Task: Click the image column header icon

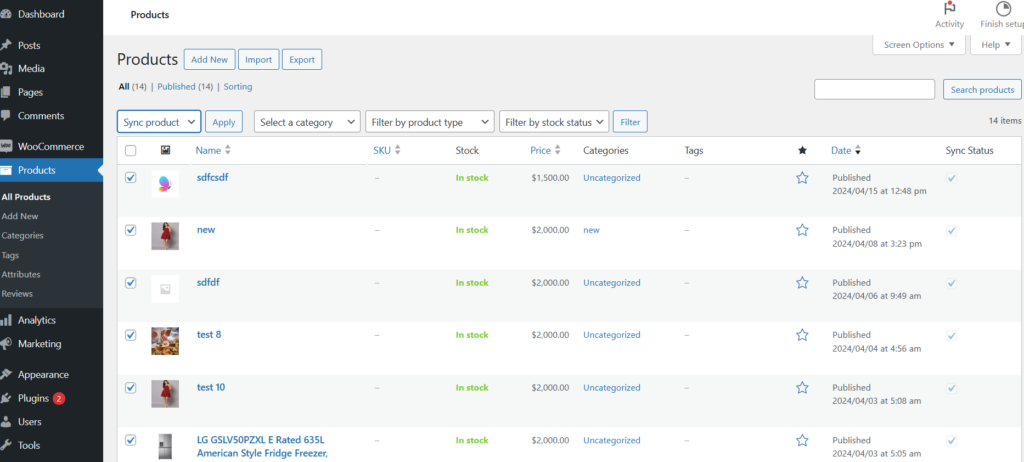Action: click(165, 150)
